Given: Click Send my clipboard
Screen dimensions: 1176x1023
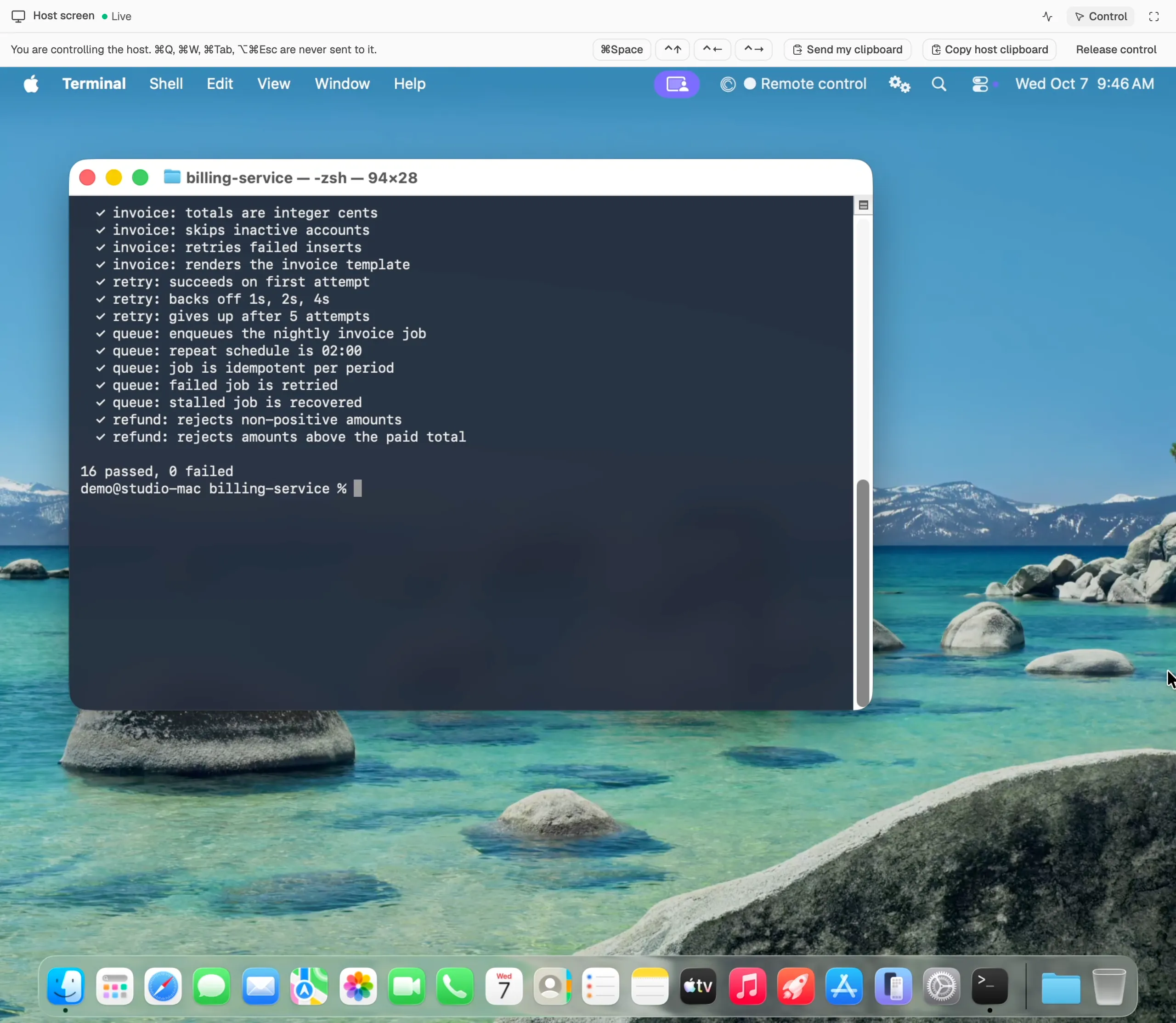Looking at the screenshot, I should coord(848,50).
